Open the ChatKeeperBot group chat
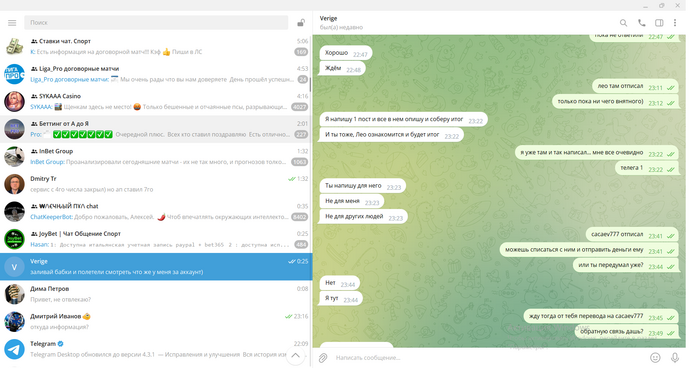 155,212
